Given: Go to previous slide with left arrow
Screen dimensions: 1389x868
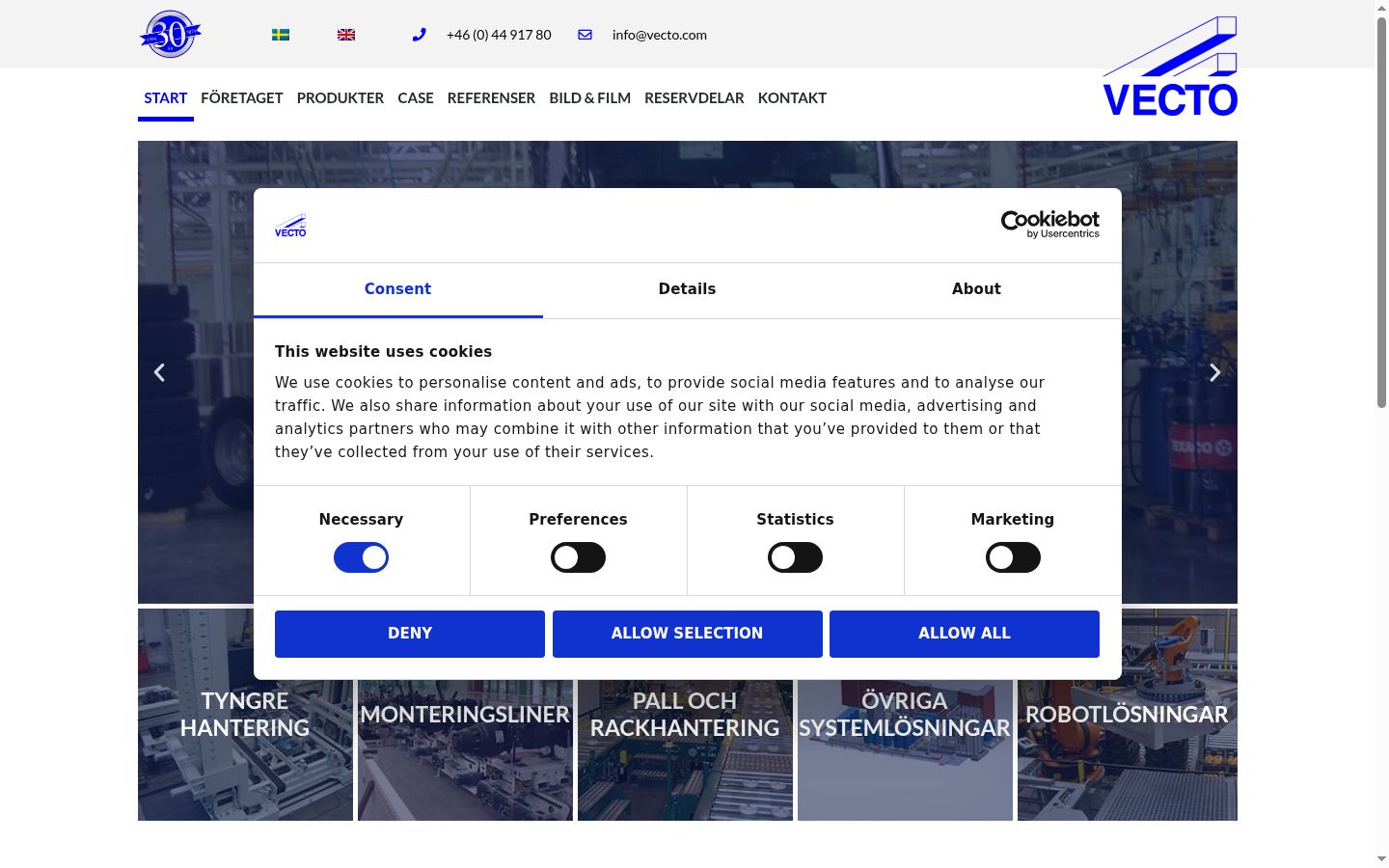Looking at the screenshot, I should click(x=160, y=372).
